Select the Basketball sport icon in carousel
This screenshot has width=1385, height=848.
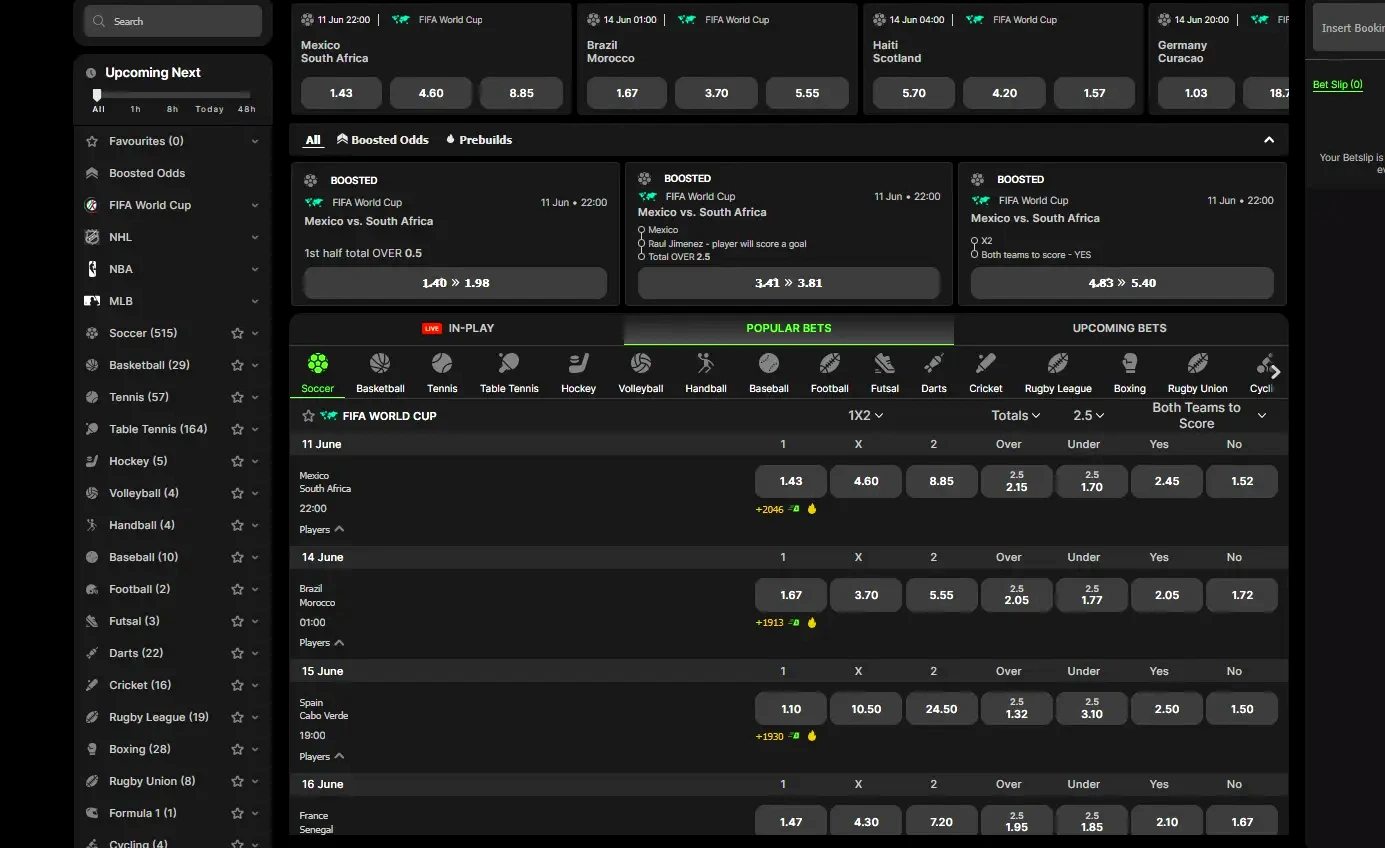380,363
